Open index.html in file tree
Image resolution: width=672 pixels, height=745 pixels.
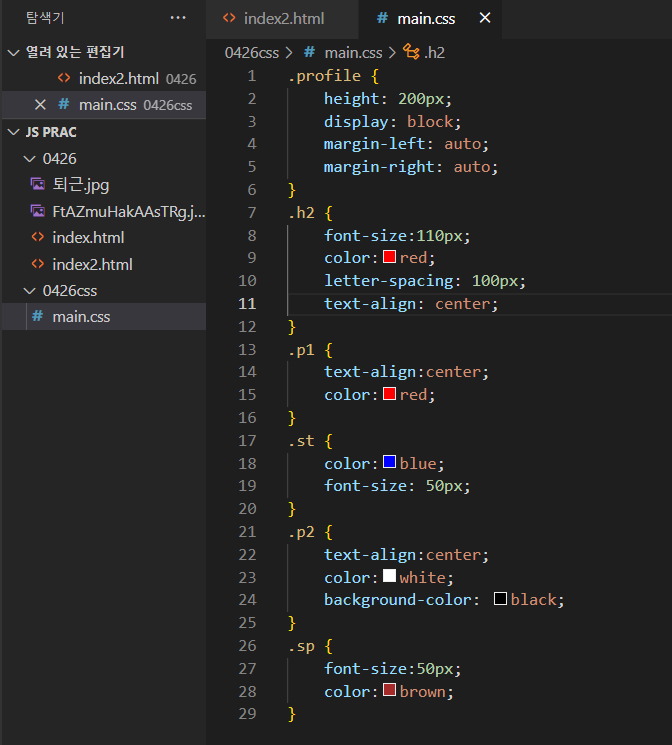104,238
